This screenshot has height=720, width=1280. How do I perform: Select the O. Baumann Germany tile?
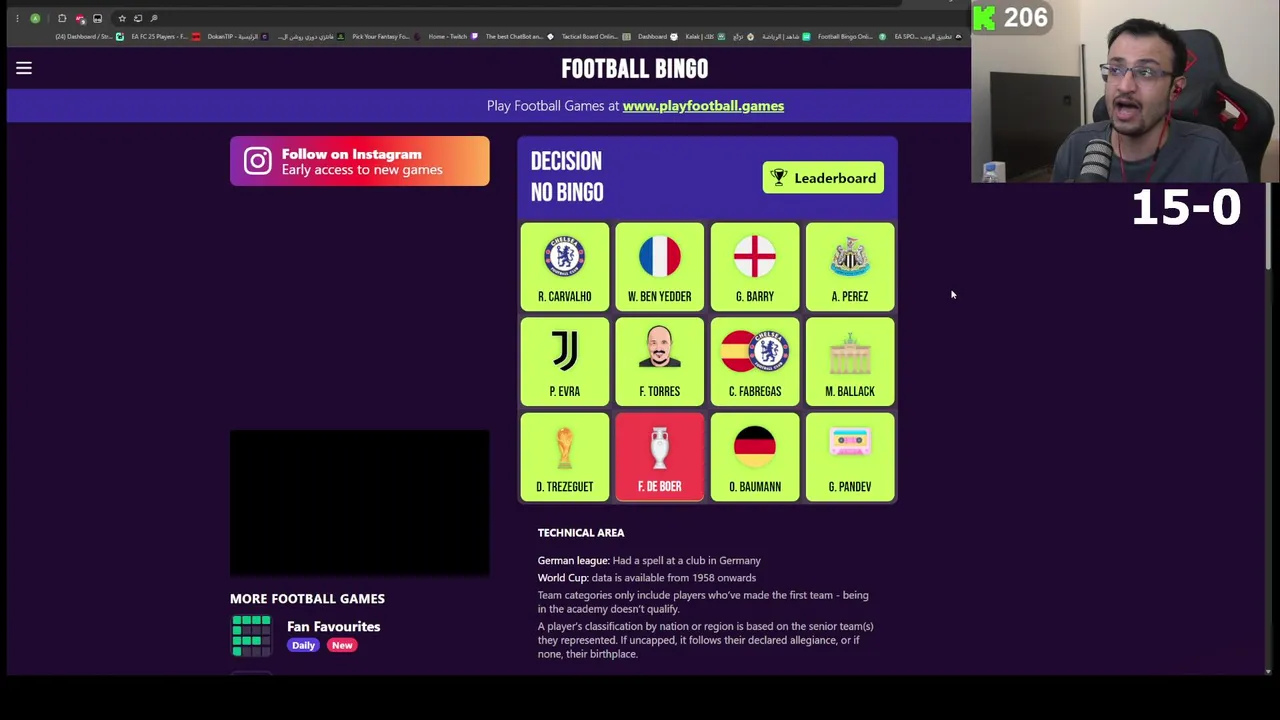tap(754, 457)
